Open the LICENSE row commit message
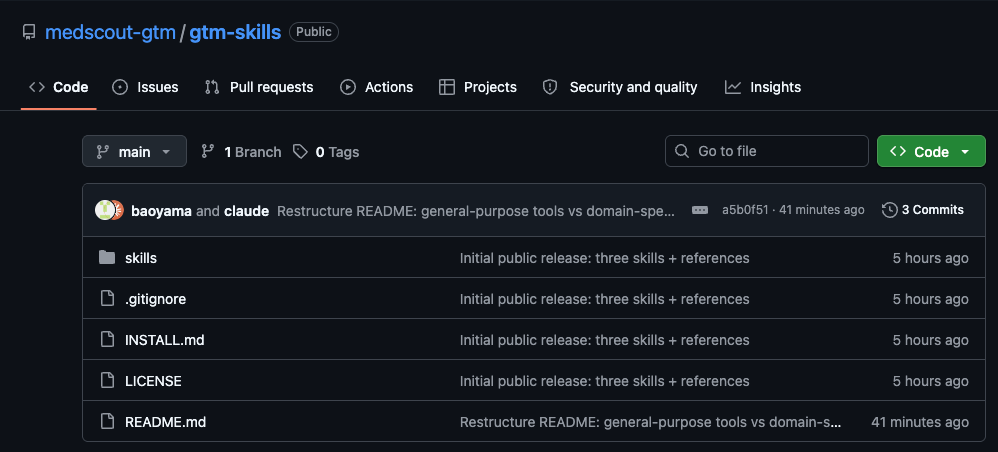 [605, 381]
